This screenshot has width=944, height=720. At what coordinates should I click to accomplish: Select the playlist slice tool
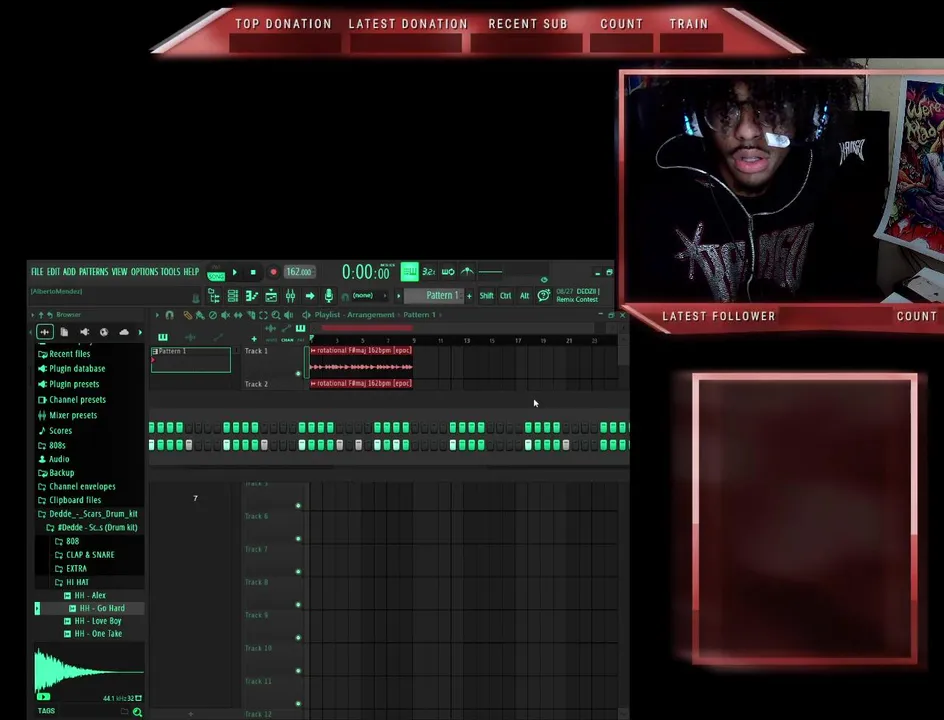[x=251, y=315]
